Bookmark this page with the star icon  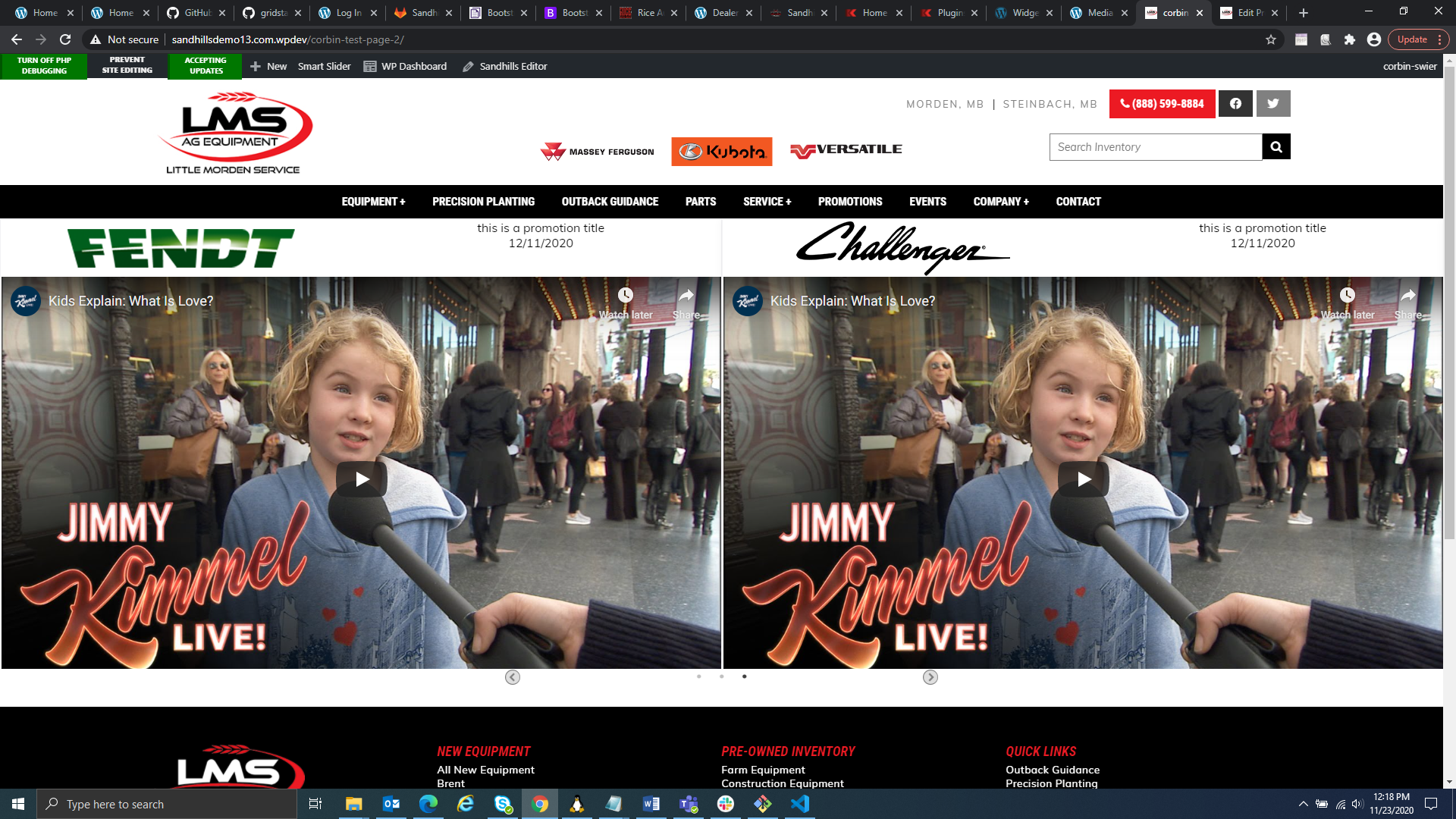[x=1271, y=39]
